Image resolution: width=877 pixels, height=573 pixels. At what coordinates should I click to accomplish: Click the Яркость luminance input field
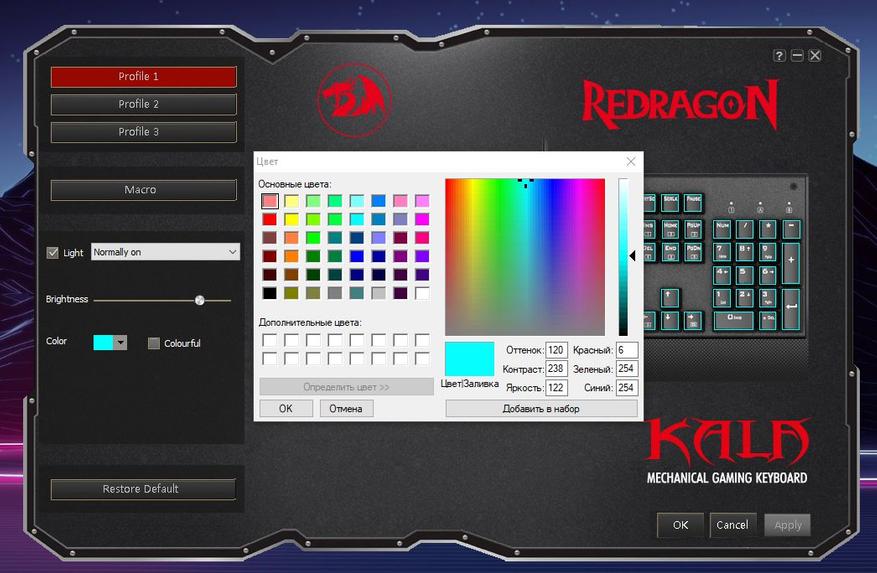[557, 387]
